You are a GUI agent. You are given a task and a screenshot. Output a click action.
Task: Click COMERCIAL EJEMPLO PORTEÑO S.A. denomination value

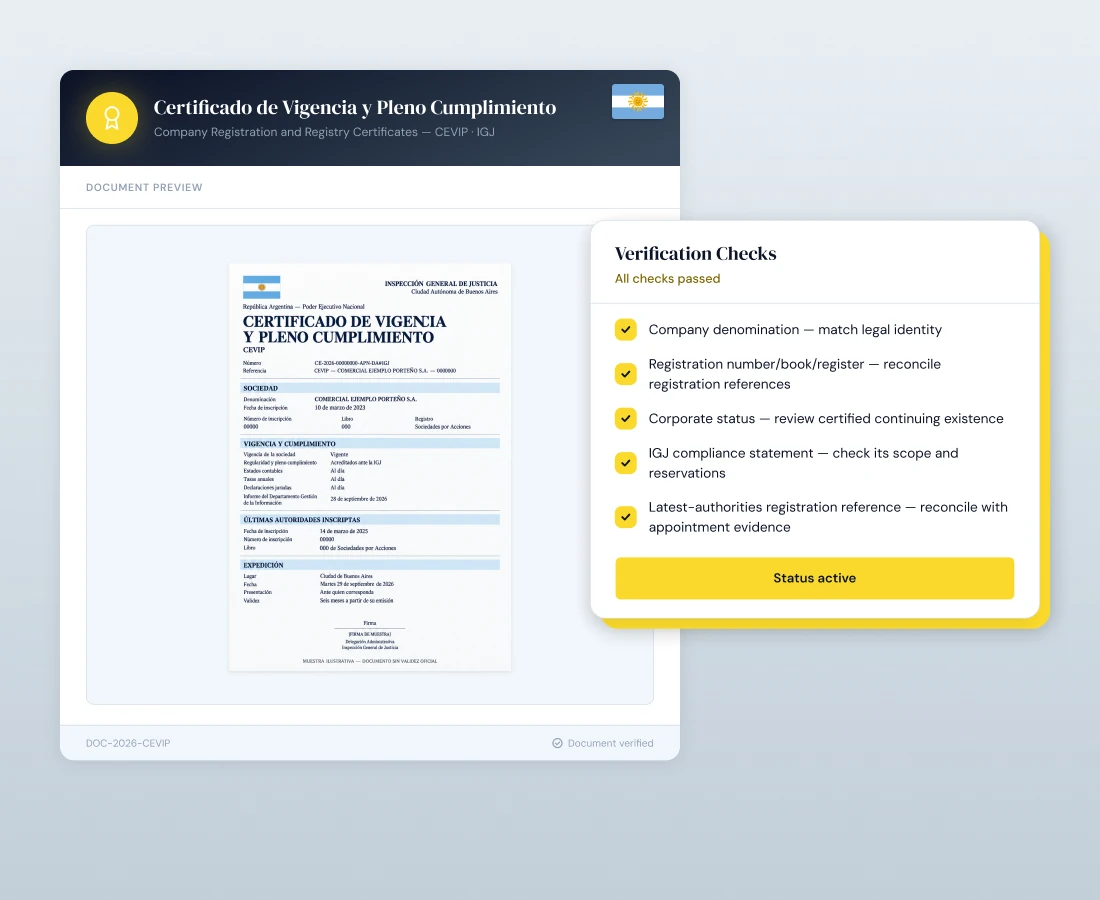(x=365, y=399)
